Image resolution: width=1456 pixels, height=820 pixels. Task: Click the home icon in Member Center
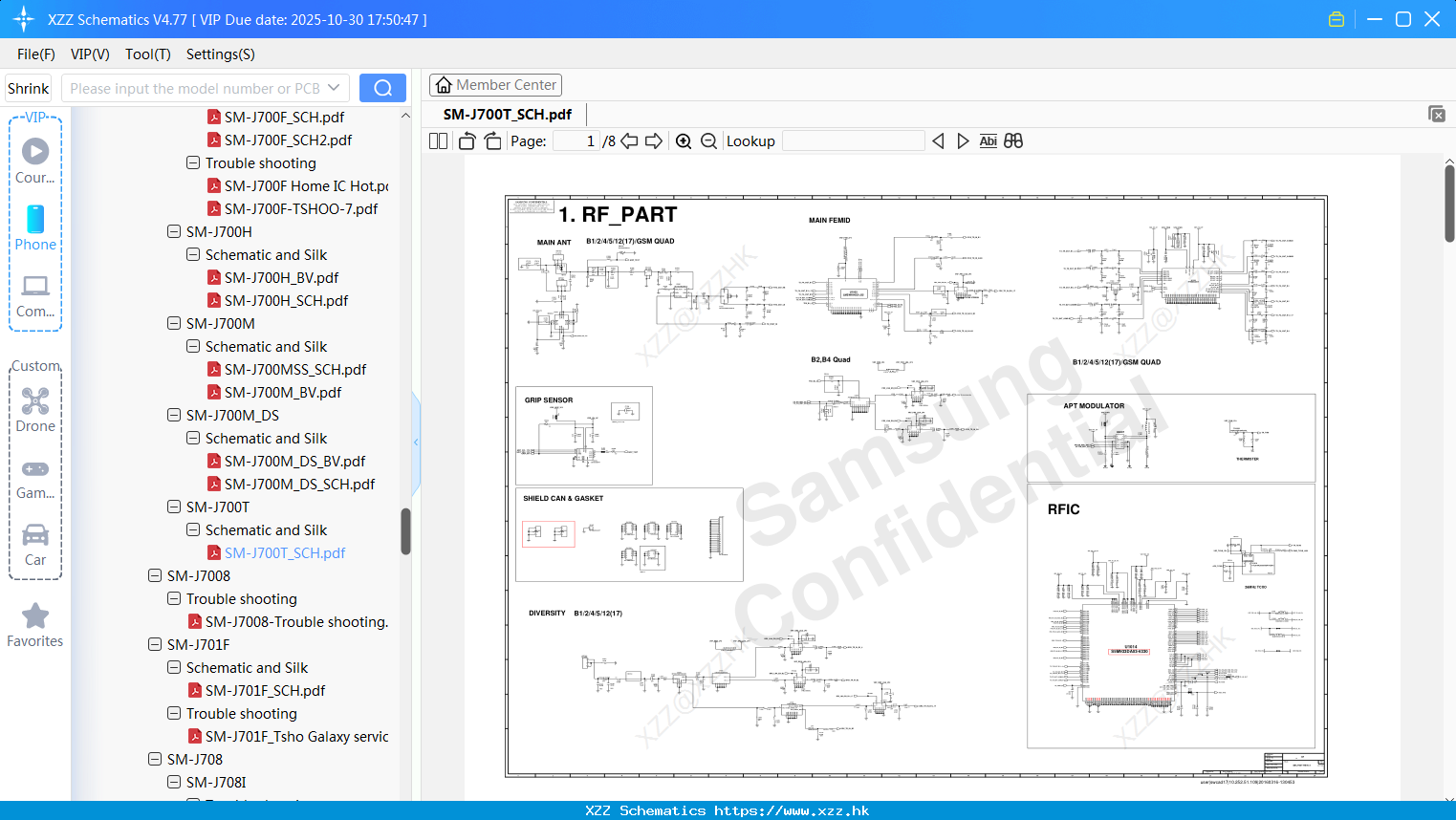click(x=444, y=85)
